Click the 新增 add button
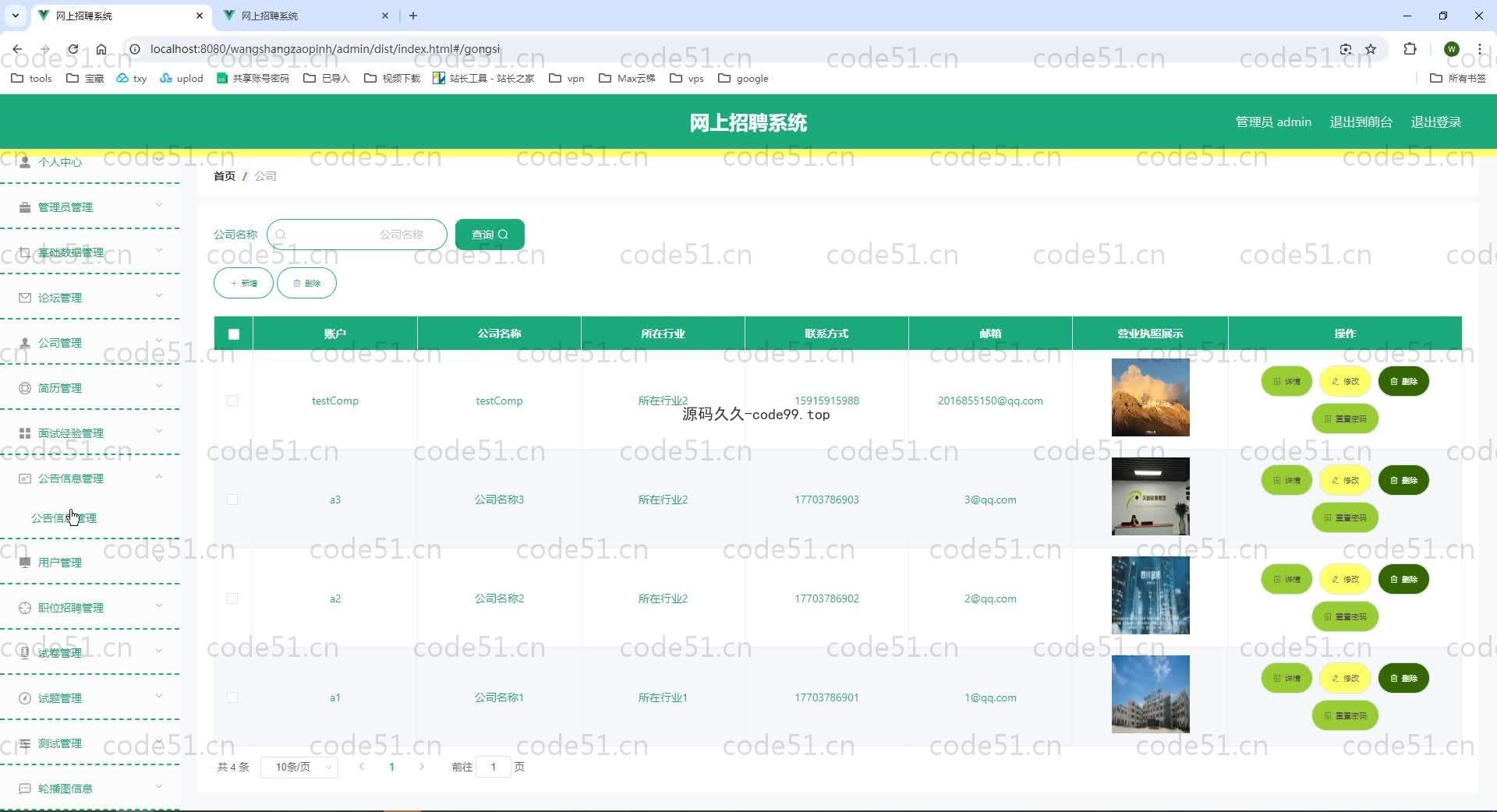1497x812 pixels. pos(243,283)
